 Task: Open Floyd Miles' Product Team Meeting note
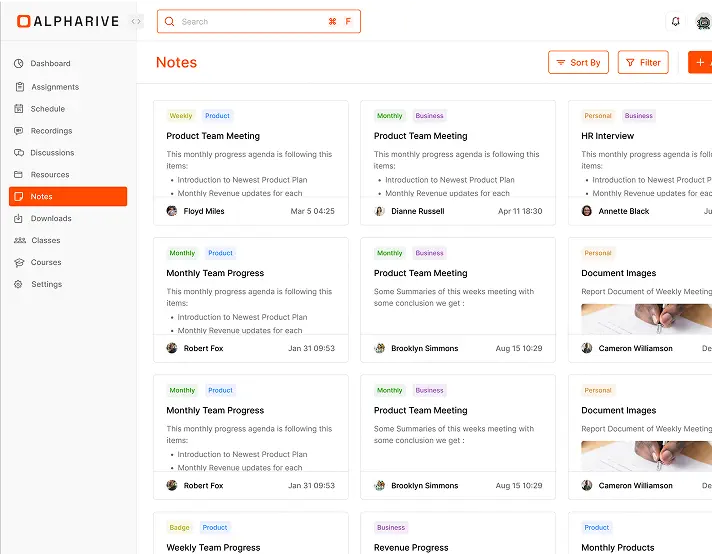pyautogui.click(x=213, y=136)
